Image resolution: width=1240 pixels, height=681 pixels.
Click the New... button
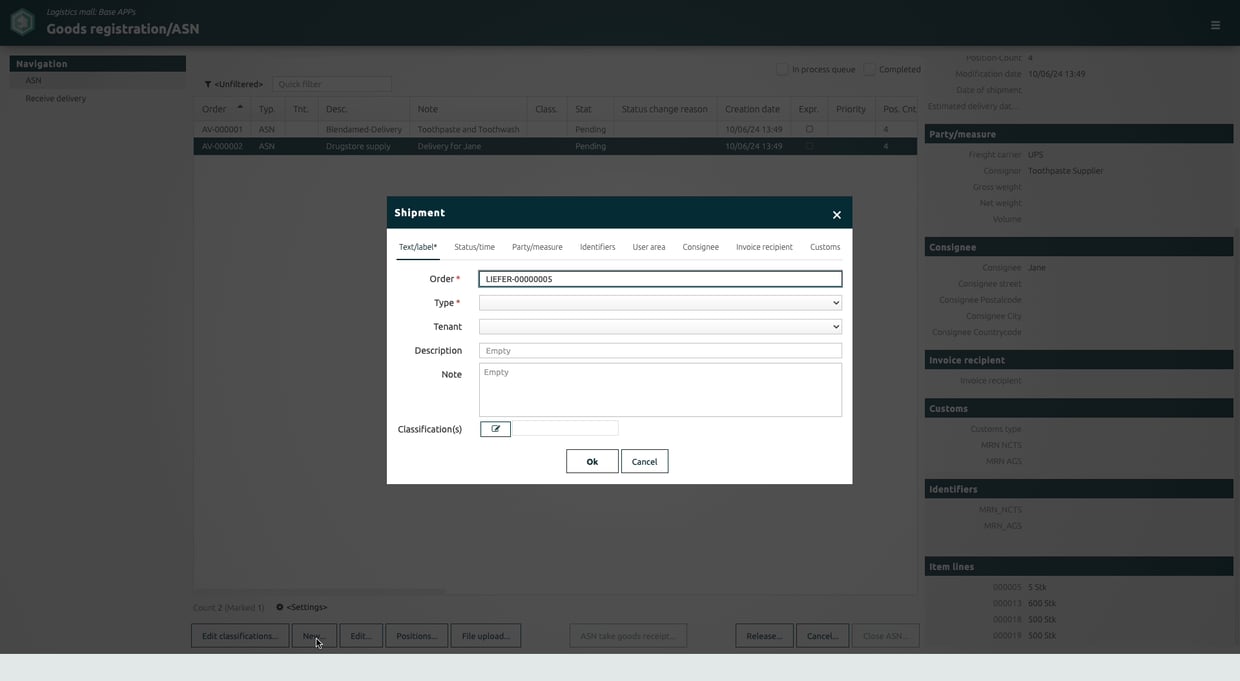[314, 636]
